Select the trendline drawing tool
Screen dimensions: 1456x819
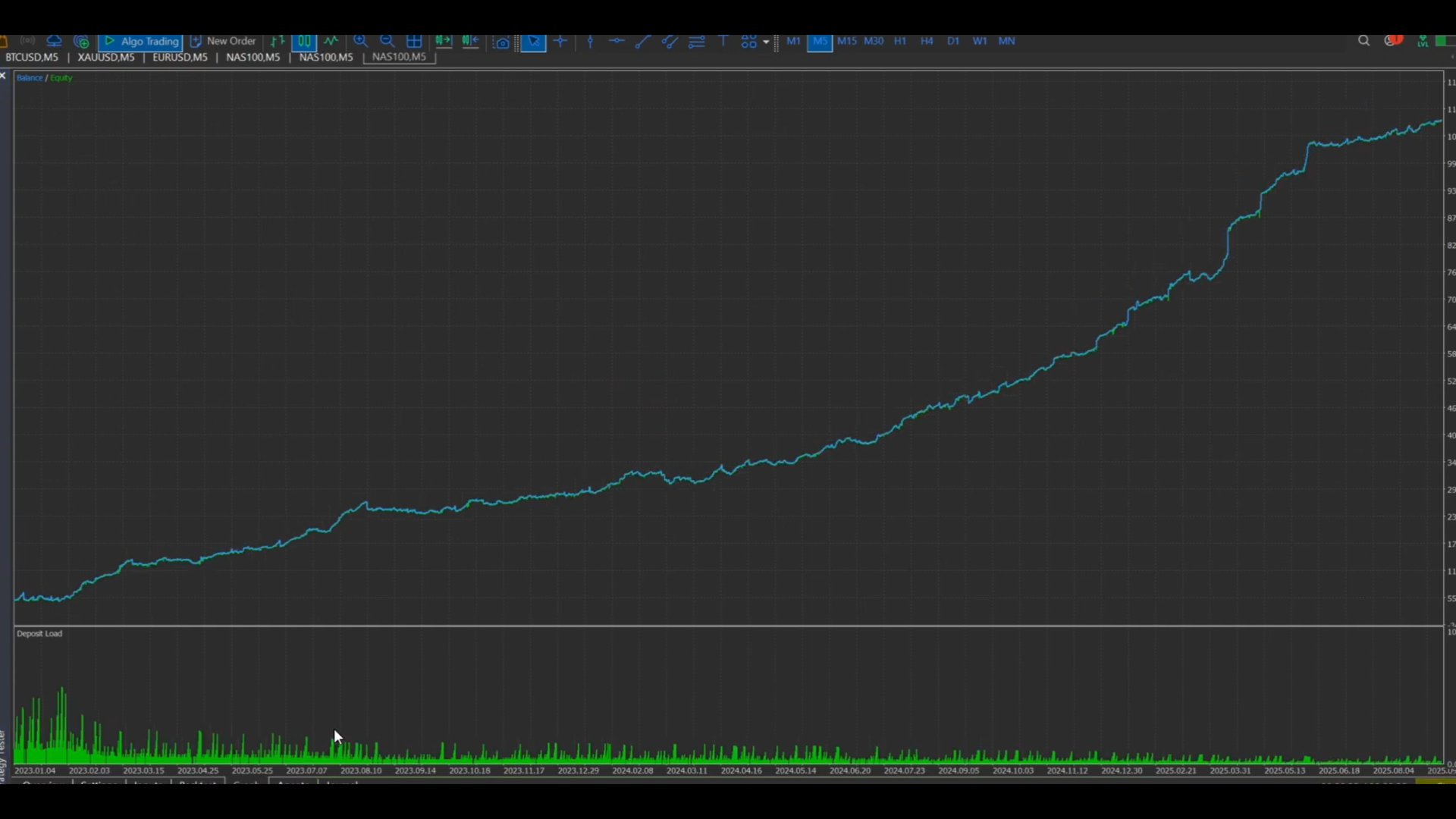click(642, 41)
